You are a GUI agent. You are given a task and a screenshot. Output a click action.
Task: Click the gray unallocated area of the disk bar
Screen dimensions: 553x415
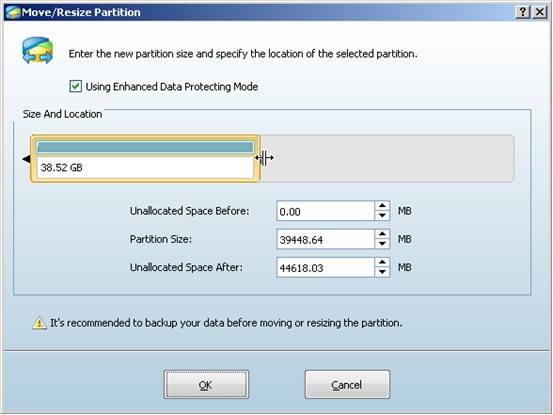(387, 158)
